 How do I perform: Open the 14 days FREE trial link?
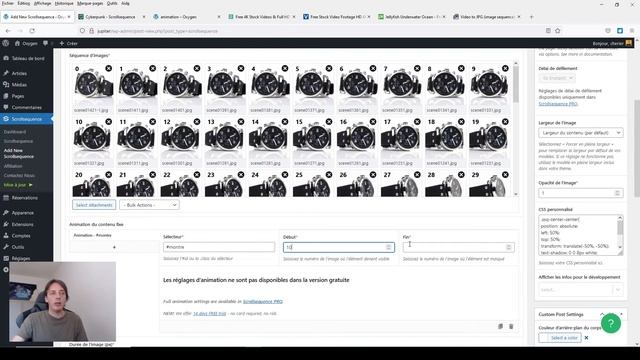209,313
